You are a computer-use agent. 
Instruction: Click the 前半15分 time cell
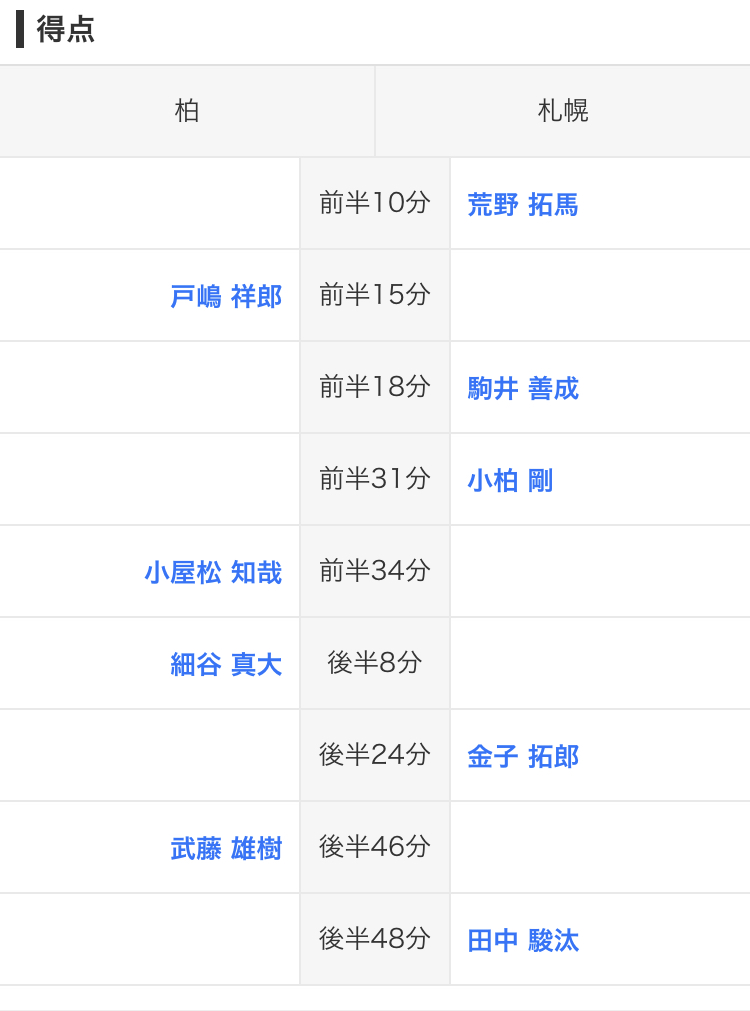pos(375,295)
